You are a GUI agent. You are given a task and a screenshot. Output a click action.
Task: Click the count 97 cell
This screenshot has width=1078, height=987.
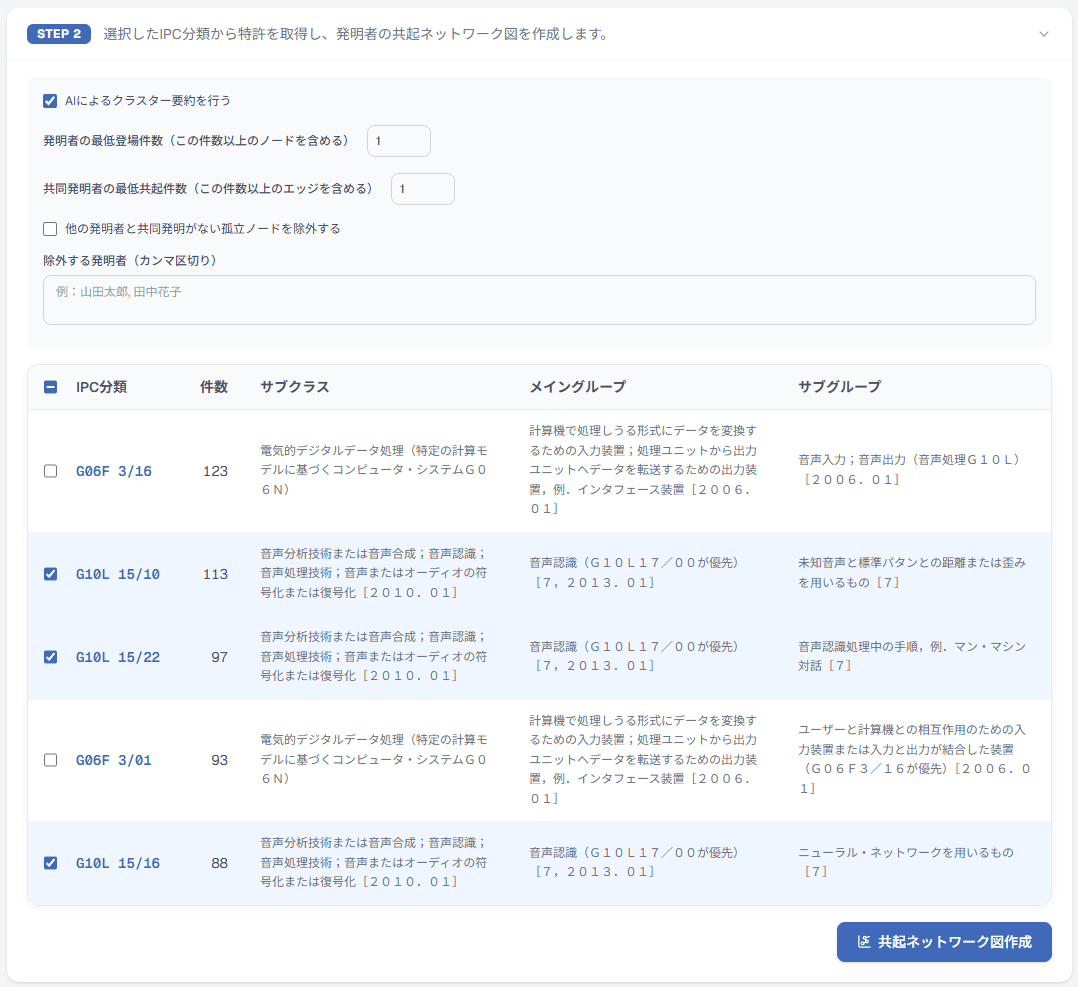pyautogui.click(x=219, y=657)
